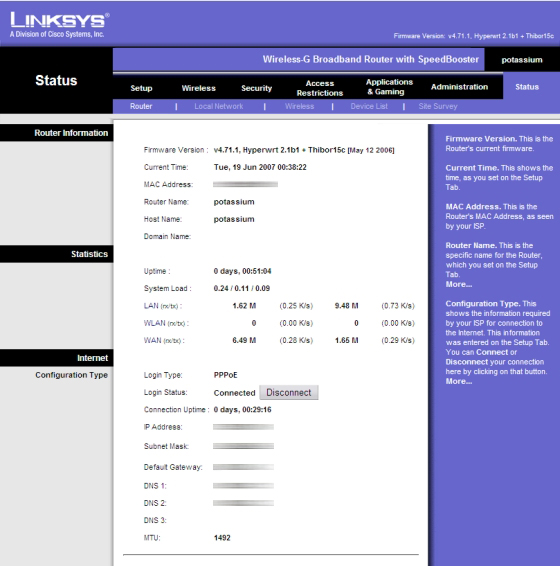Select the Status tab
The height and width of the screenshot is (566, 560).
527,87
